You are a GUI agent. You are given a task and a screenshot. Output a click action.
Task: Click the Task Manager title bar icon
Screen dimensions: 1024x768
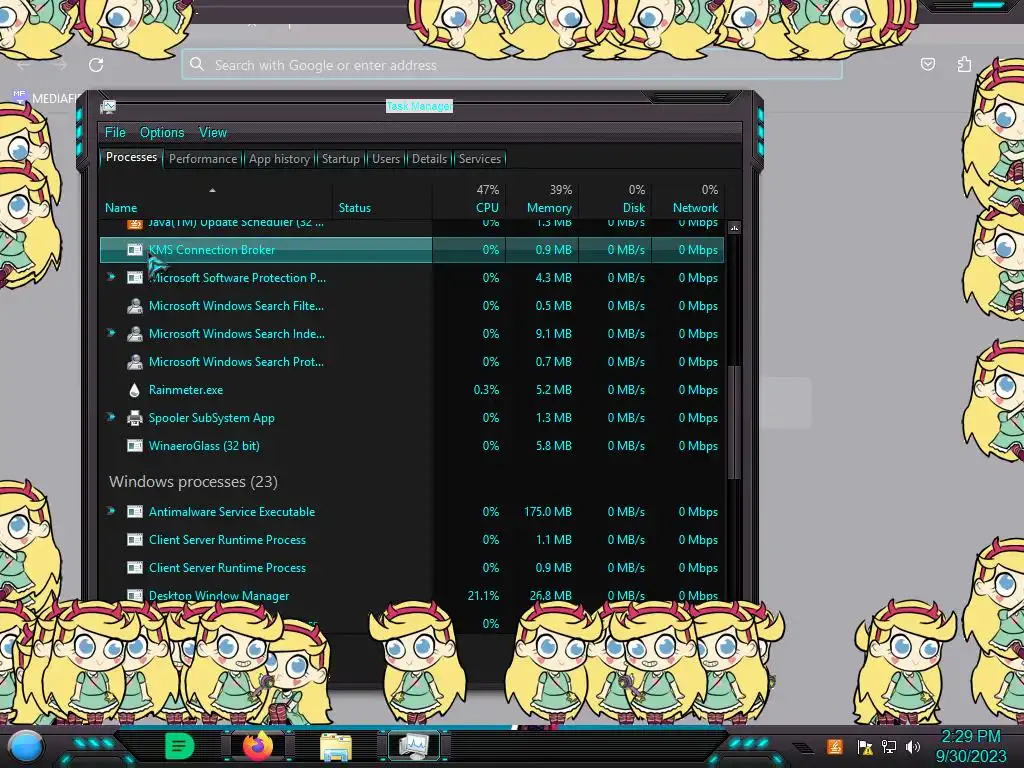[108, 106]
